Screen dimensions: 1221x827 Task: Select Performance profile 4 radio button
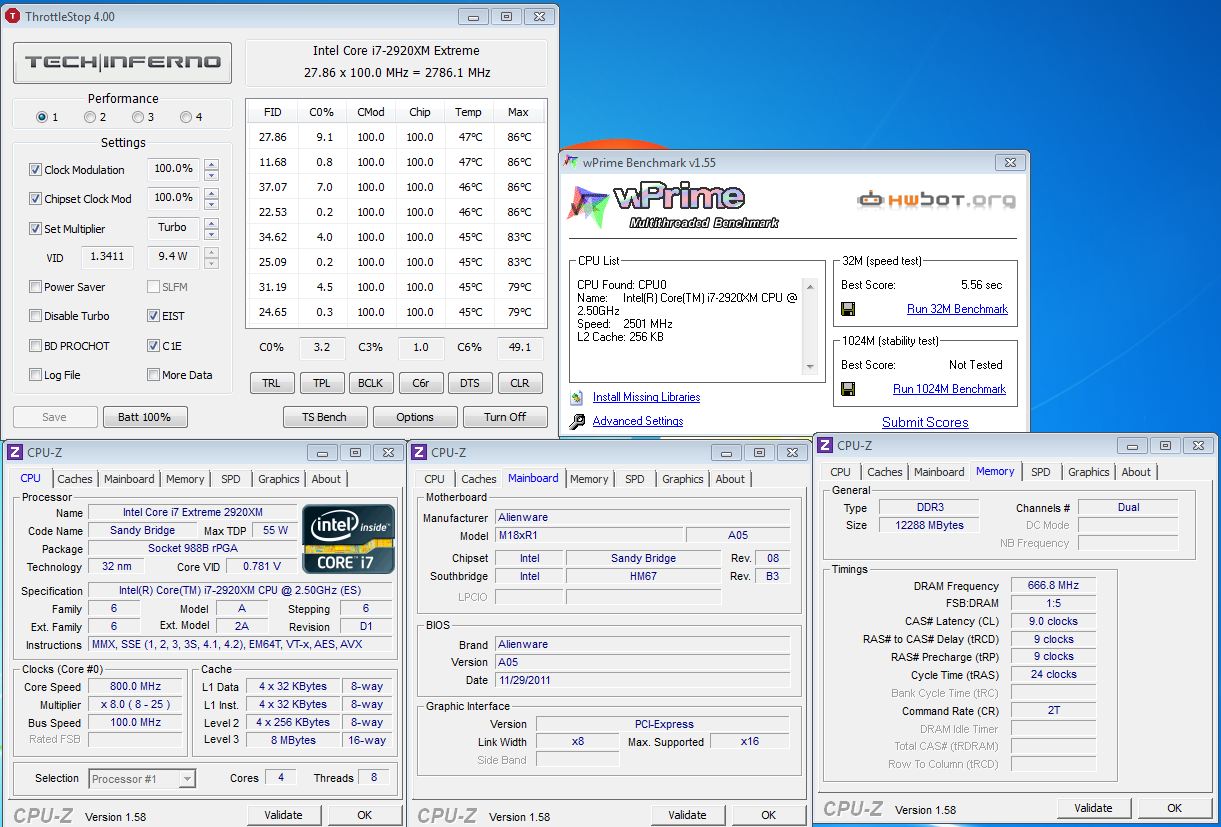point(185,117)
